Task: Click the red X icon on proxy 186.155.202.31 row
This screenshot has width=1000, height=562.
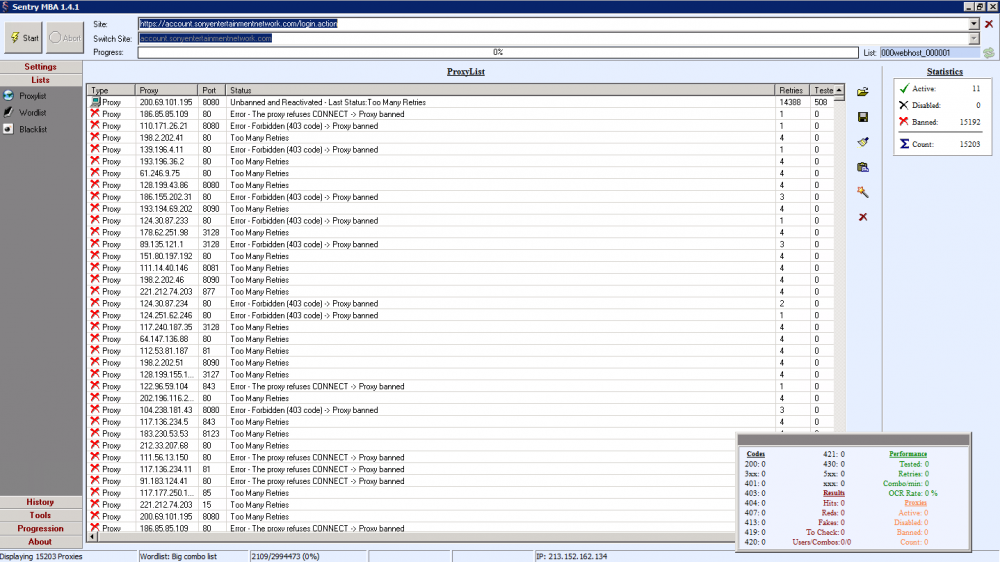Action: [x=95, y=196]
